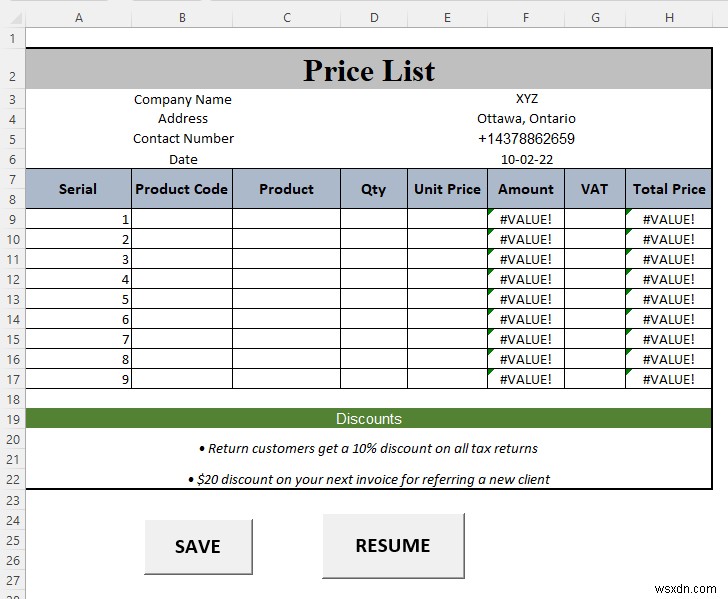728x599 pixels.
Task: Click the 10% discount return customers text
Action: pyautogui.click(x=368, y=449)
